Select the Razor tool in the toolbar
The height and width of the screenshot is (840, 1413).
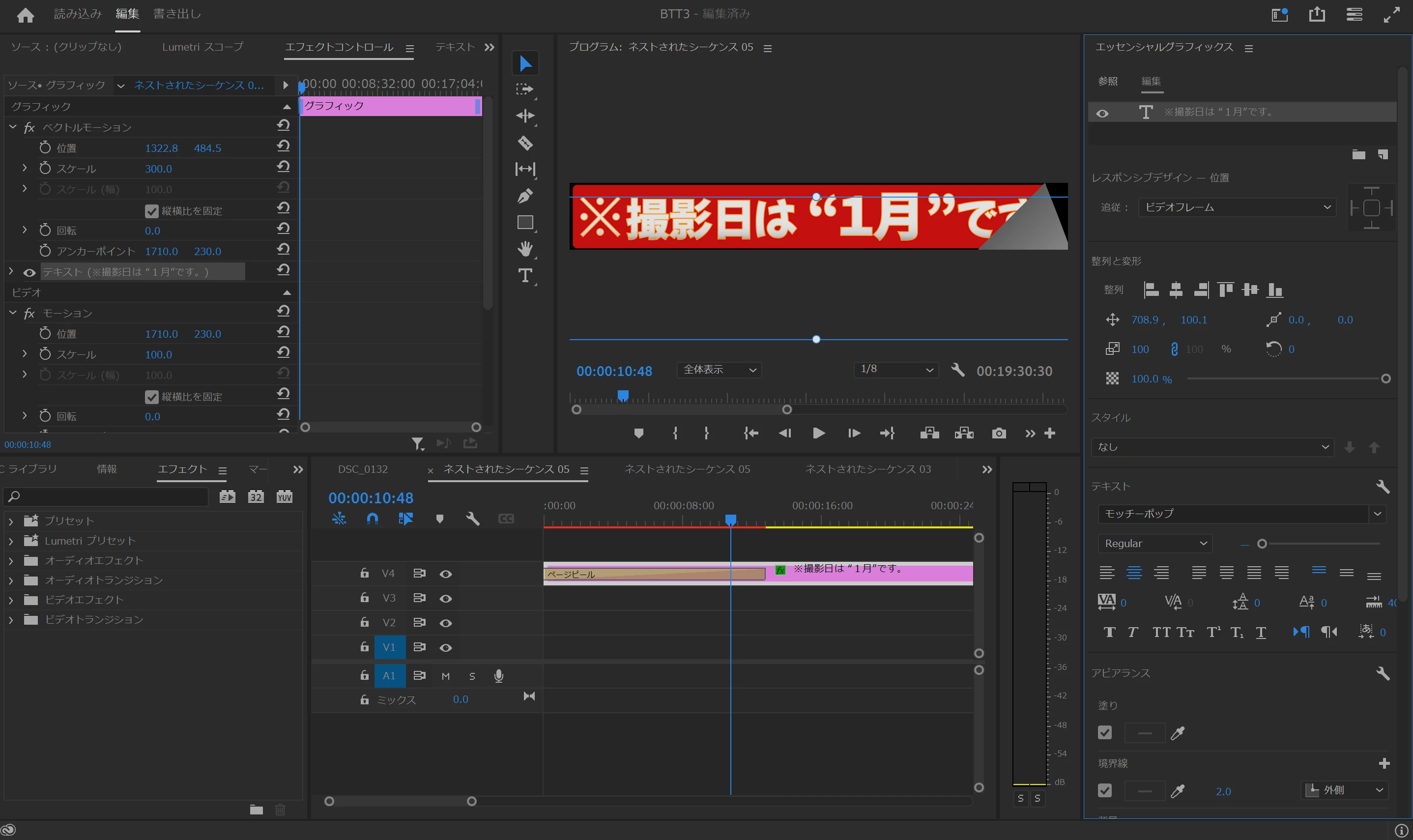point(525,143)
